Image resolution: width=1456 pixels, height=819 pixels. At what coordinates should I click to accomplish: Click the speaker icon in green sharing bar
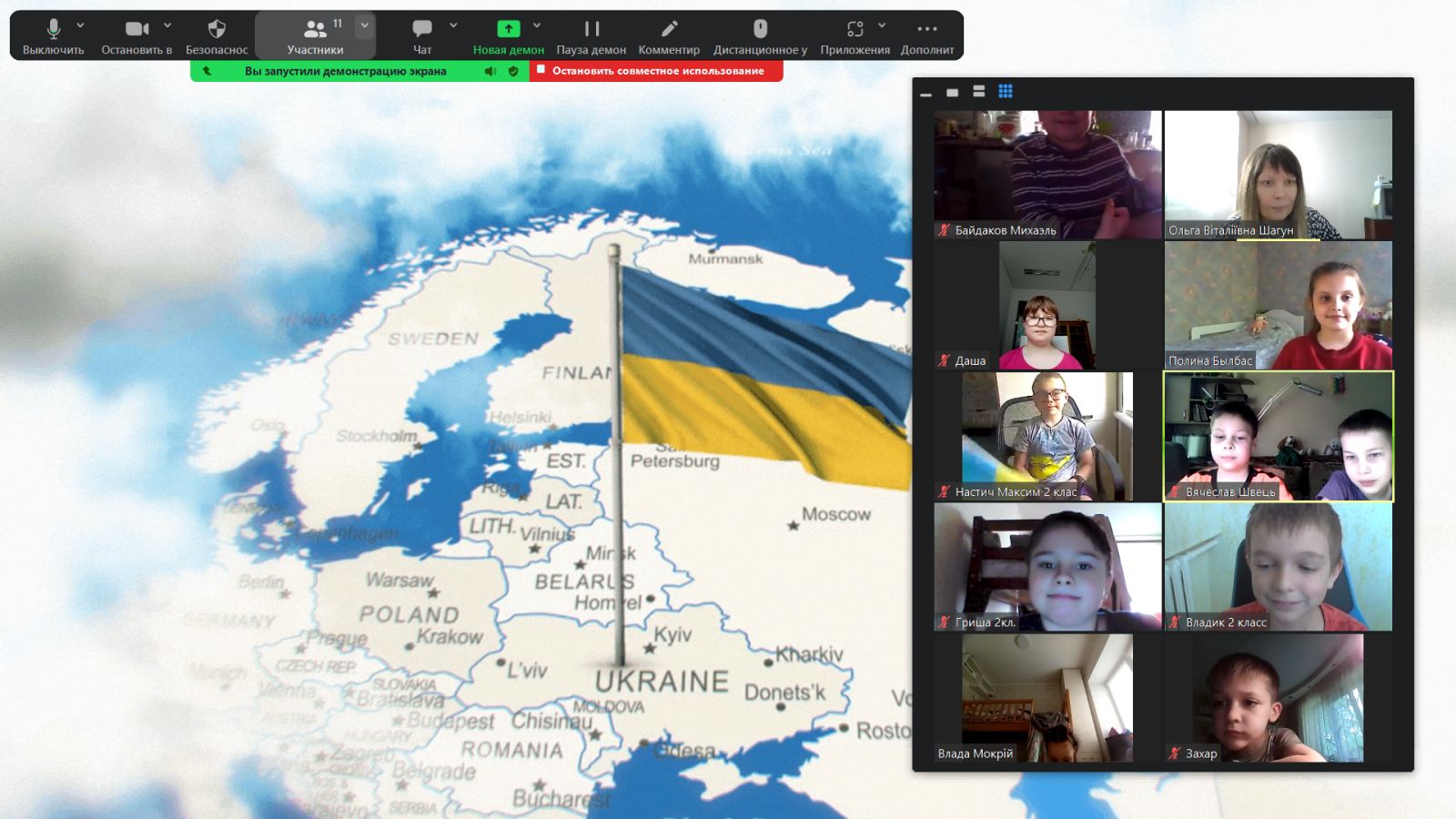point(490,71)
